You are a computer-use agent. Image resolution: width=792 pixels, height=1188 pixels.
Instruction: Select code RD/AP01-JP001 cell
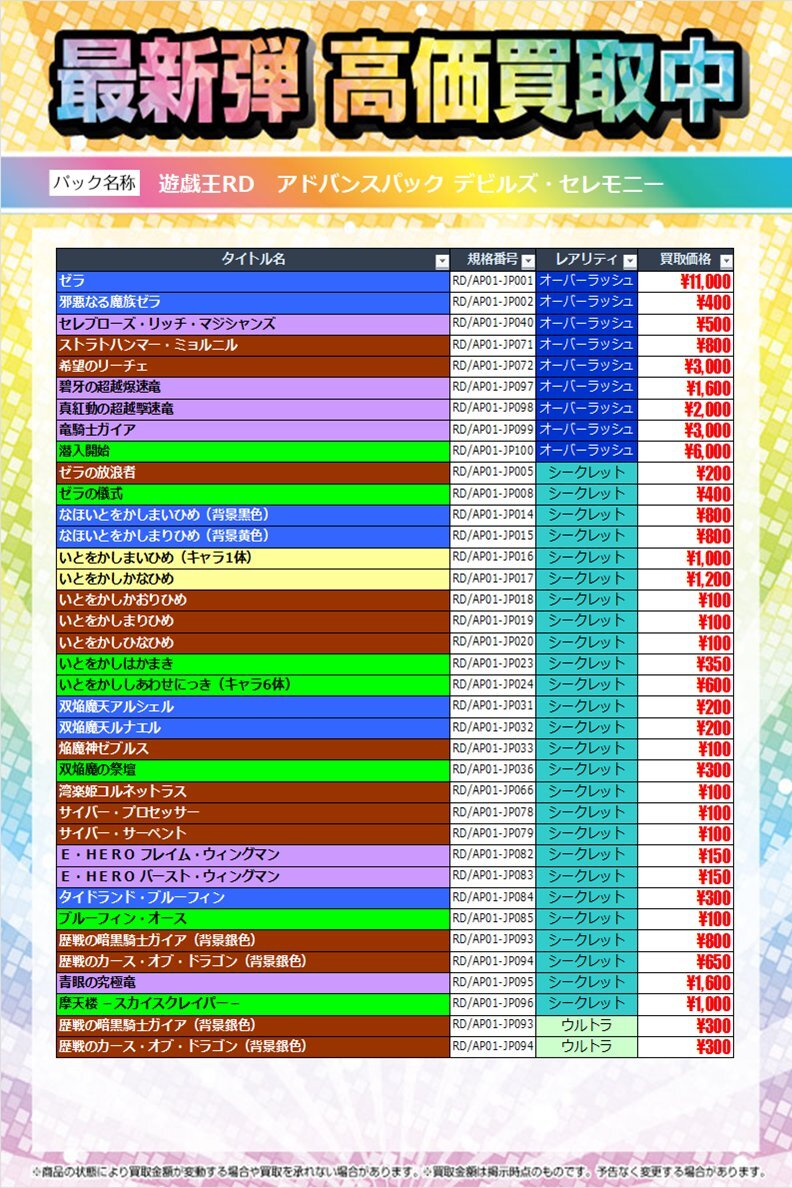pyautogui.click(x=493, y=281)
